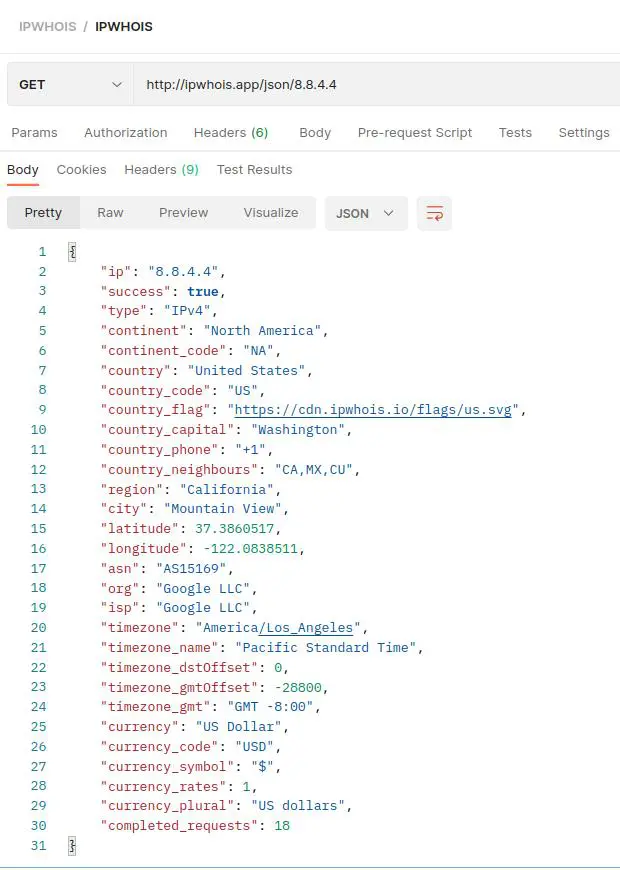Open the country flag us.svg link
The height and width of the screenshot is (870, 620).
tap(375, 410)
